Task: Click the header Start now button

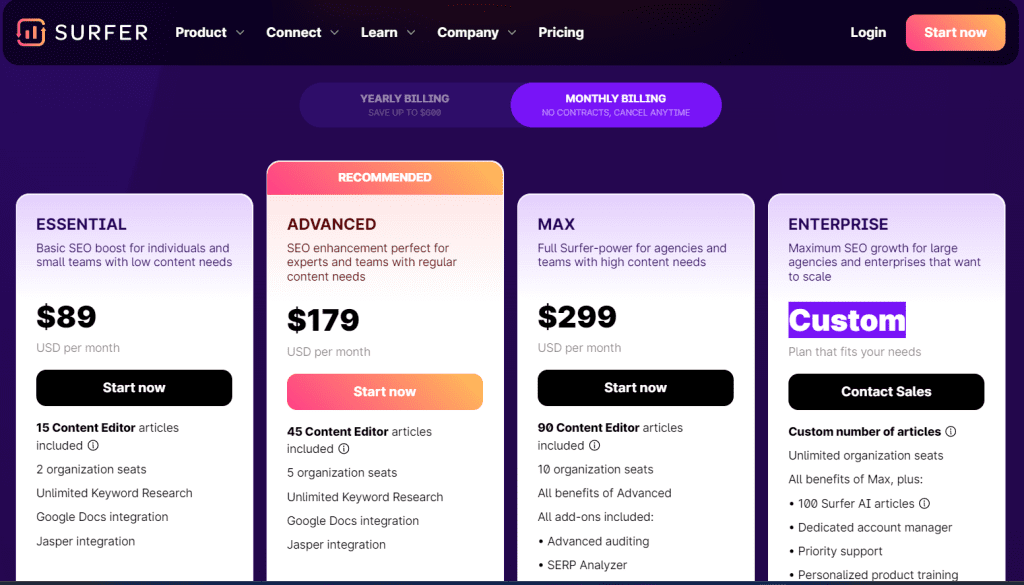Action: coord(955,33)
